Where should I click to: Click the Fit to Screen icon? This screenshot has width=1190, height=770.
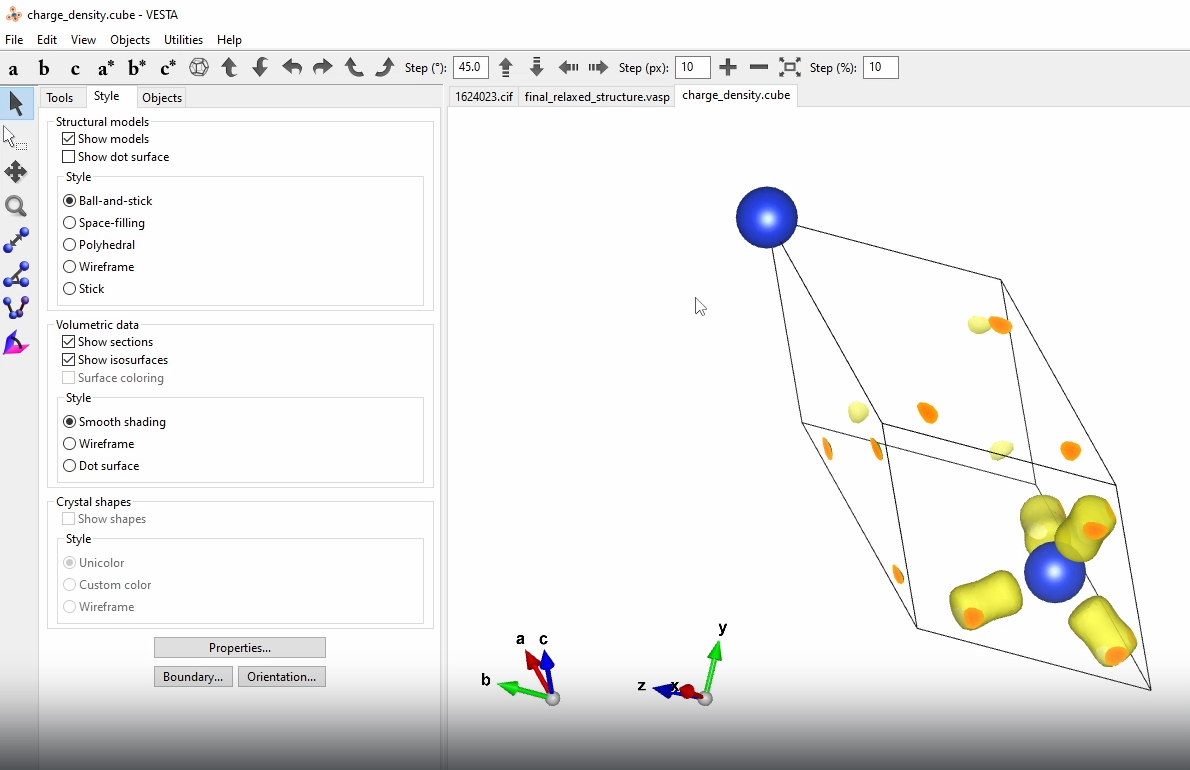pos(790,67)
